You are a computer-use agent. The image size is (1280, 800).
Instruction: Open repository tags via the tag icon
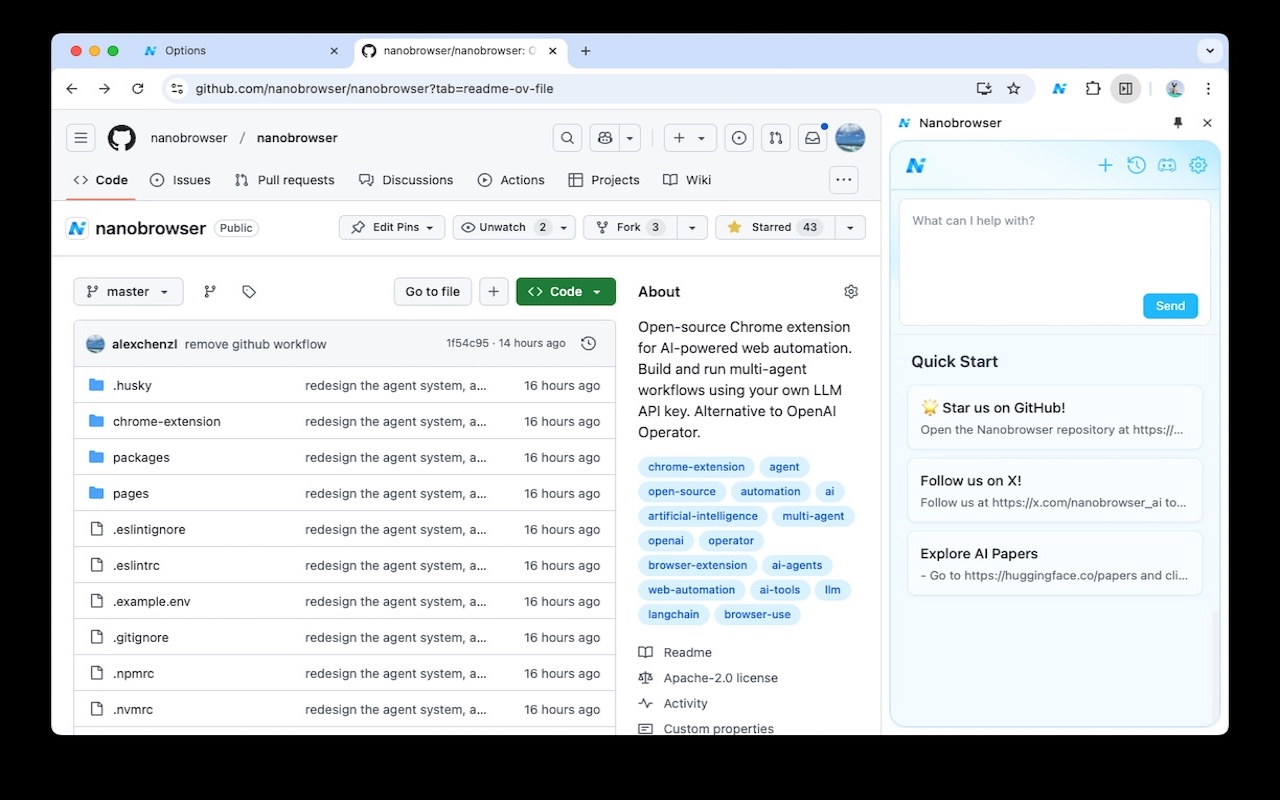tap(248, 291)
